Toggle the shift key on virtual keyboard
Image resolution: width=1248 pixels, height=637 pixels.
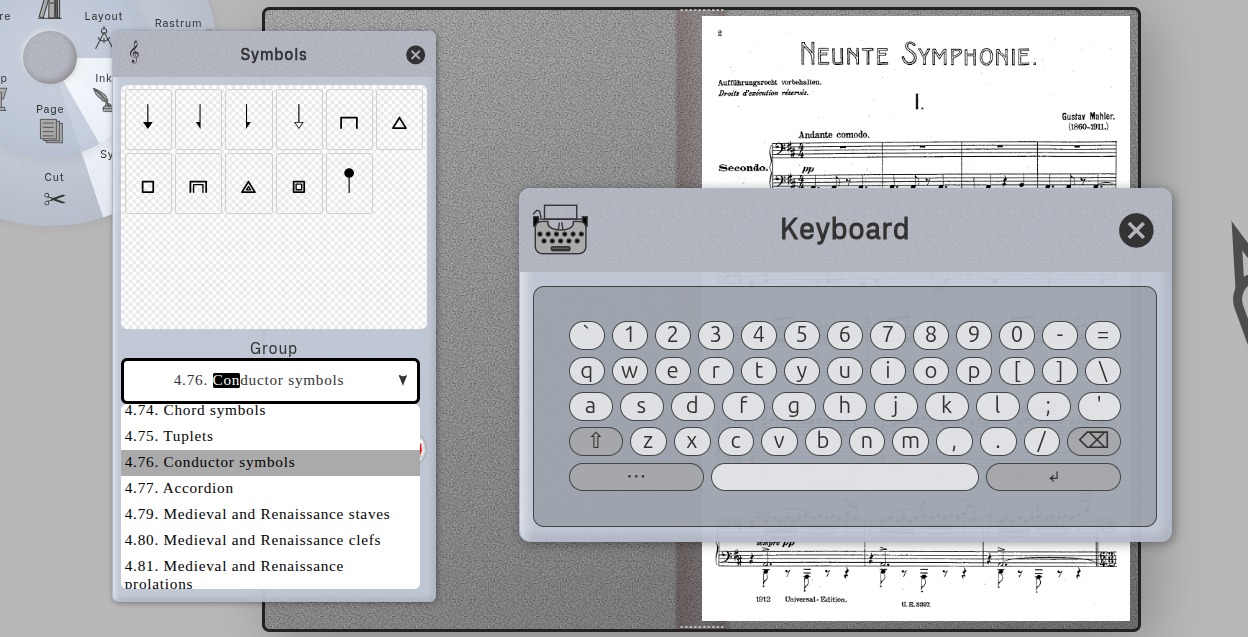click(596, 441)
